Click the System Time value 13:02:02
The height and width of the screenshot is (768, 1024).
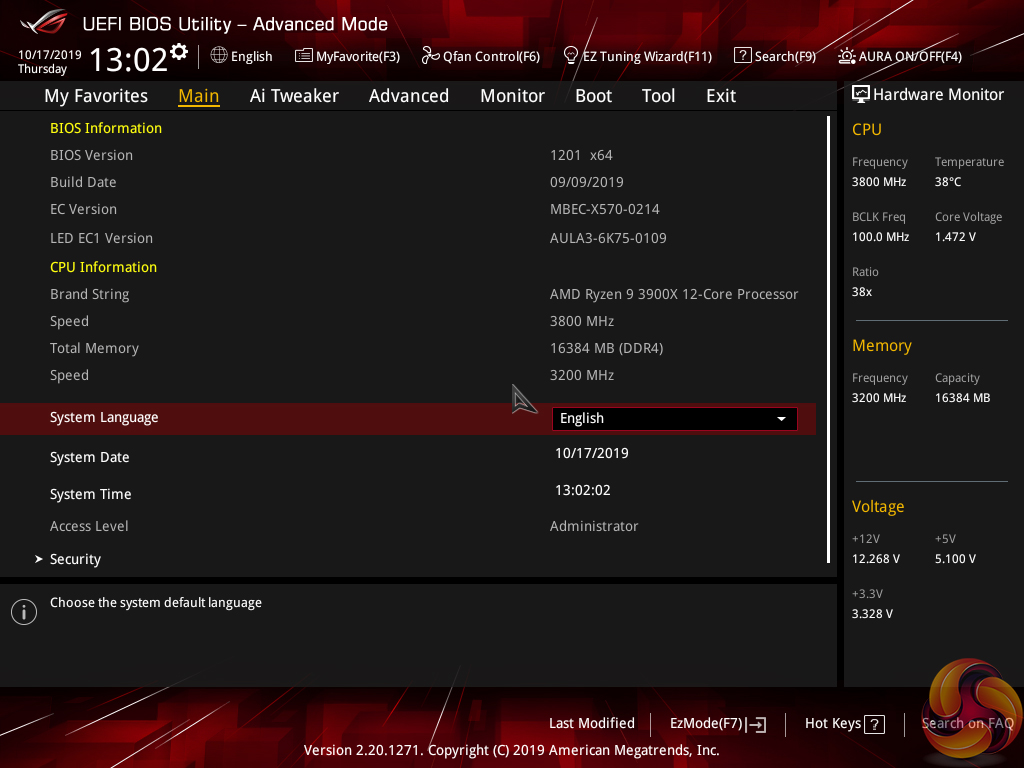click(583, 490)
